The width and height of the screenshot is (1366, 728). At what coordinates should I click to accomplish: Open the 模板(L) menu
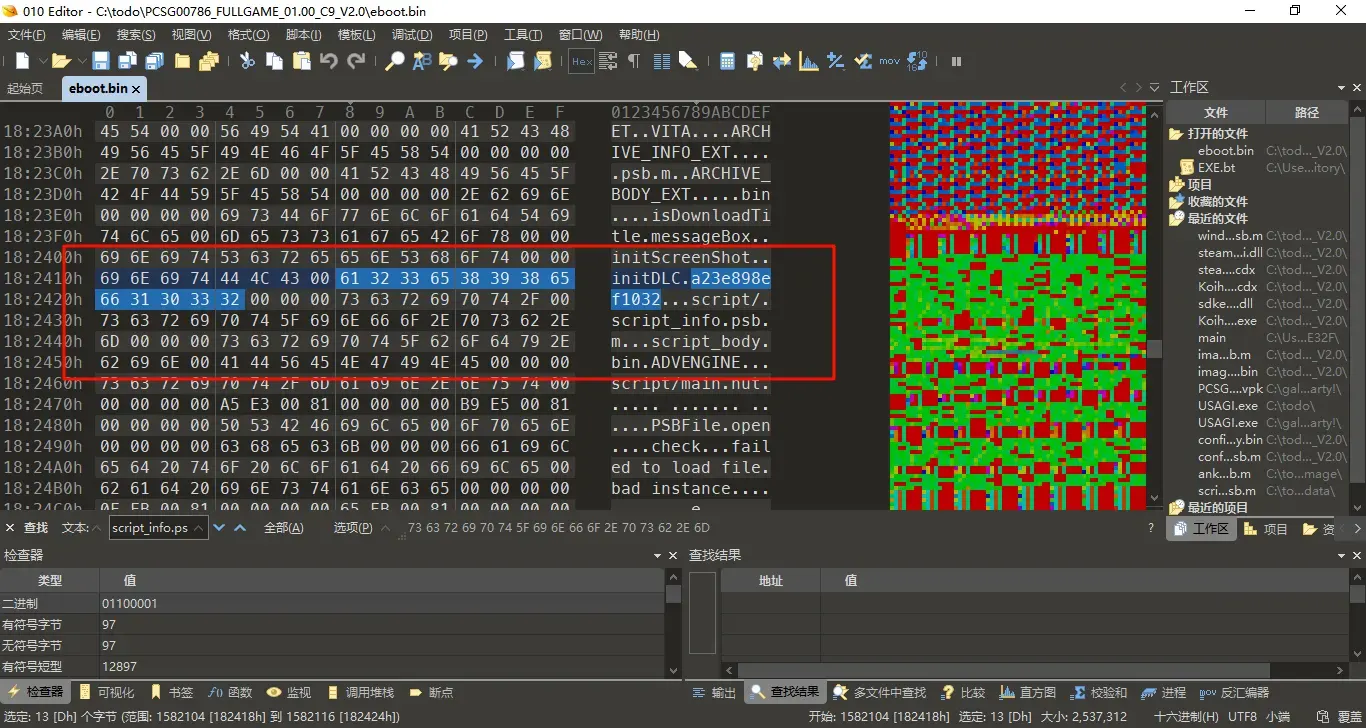point(356,34)
